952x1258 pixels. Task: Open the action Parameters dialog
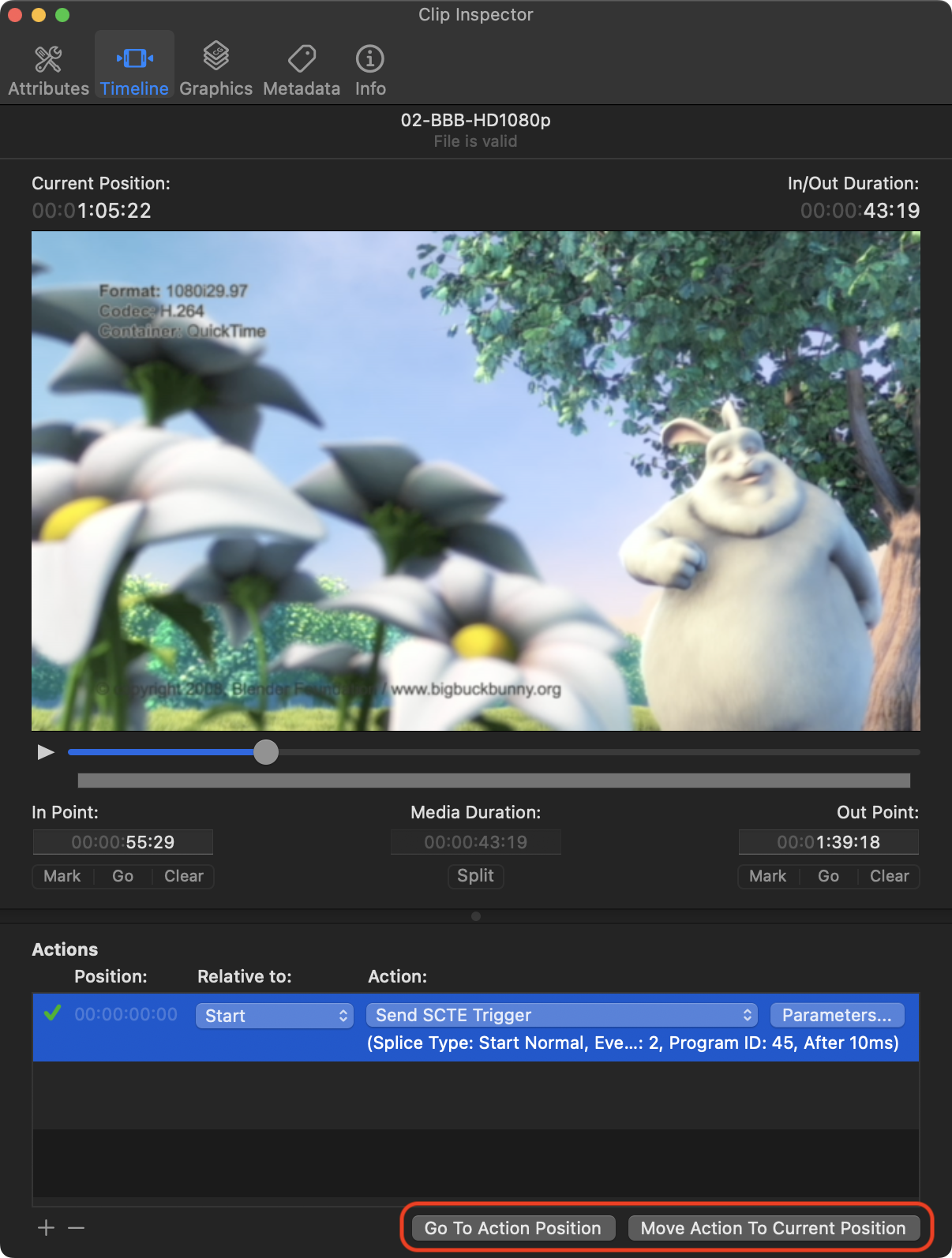[837, 1015]
